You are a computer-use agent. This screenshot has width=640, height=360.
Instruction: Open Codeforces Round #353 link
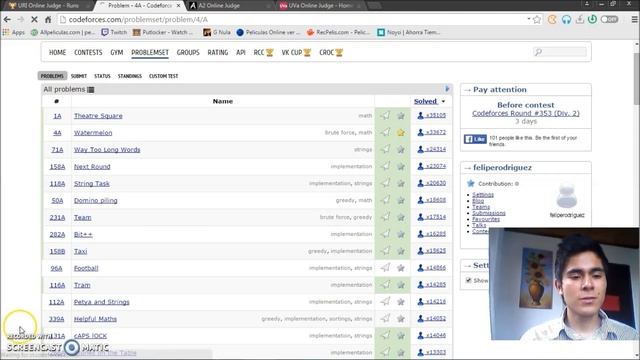[x=526, y=113]
